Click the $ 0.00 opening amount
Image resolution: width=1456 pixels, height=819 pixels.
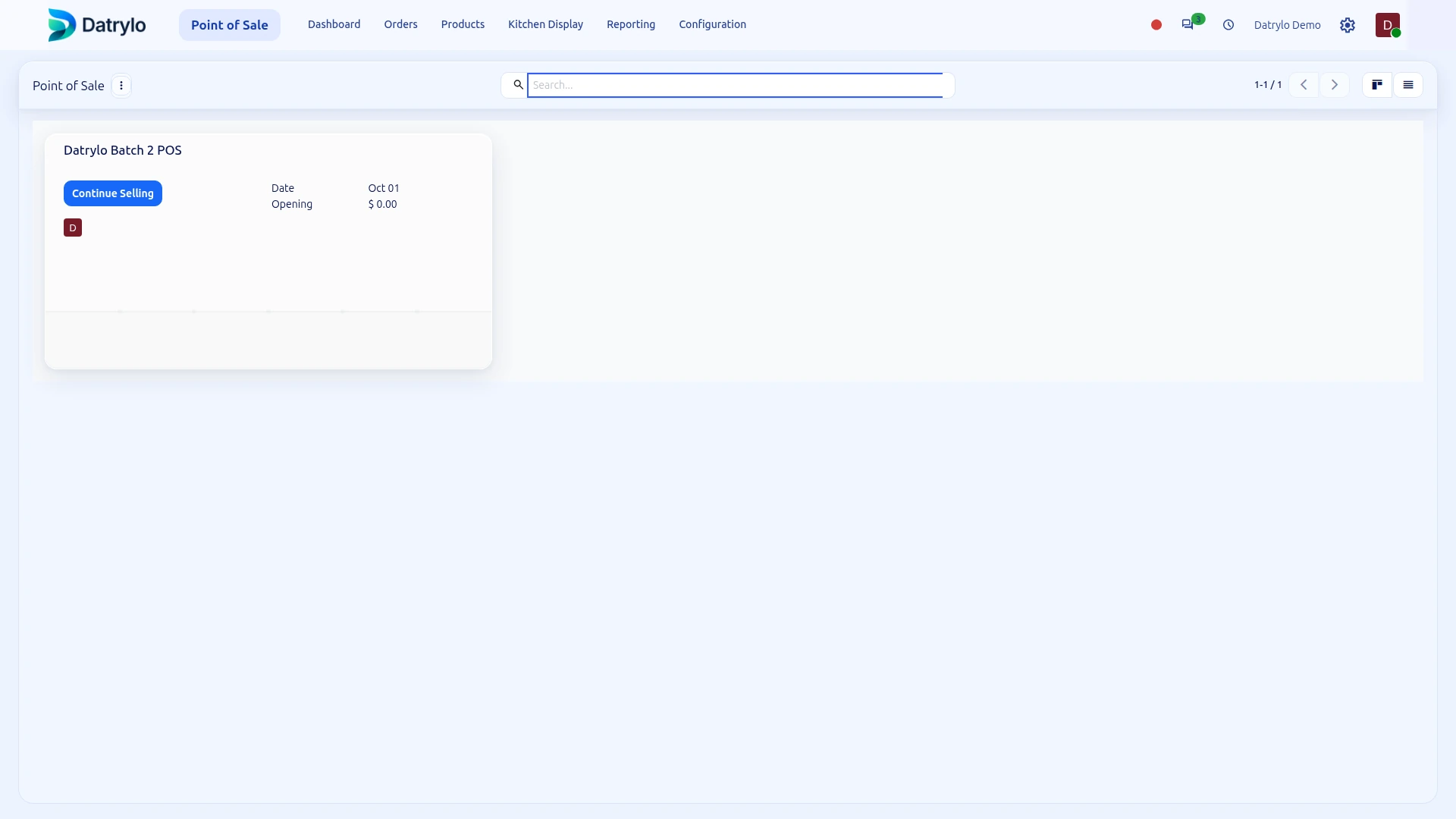[x=383, y=204]
